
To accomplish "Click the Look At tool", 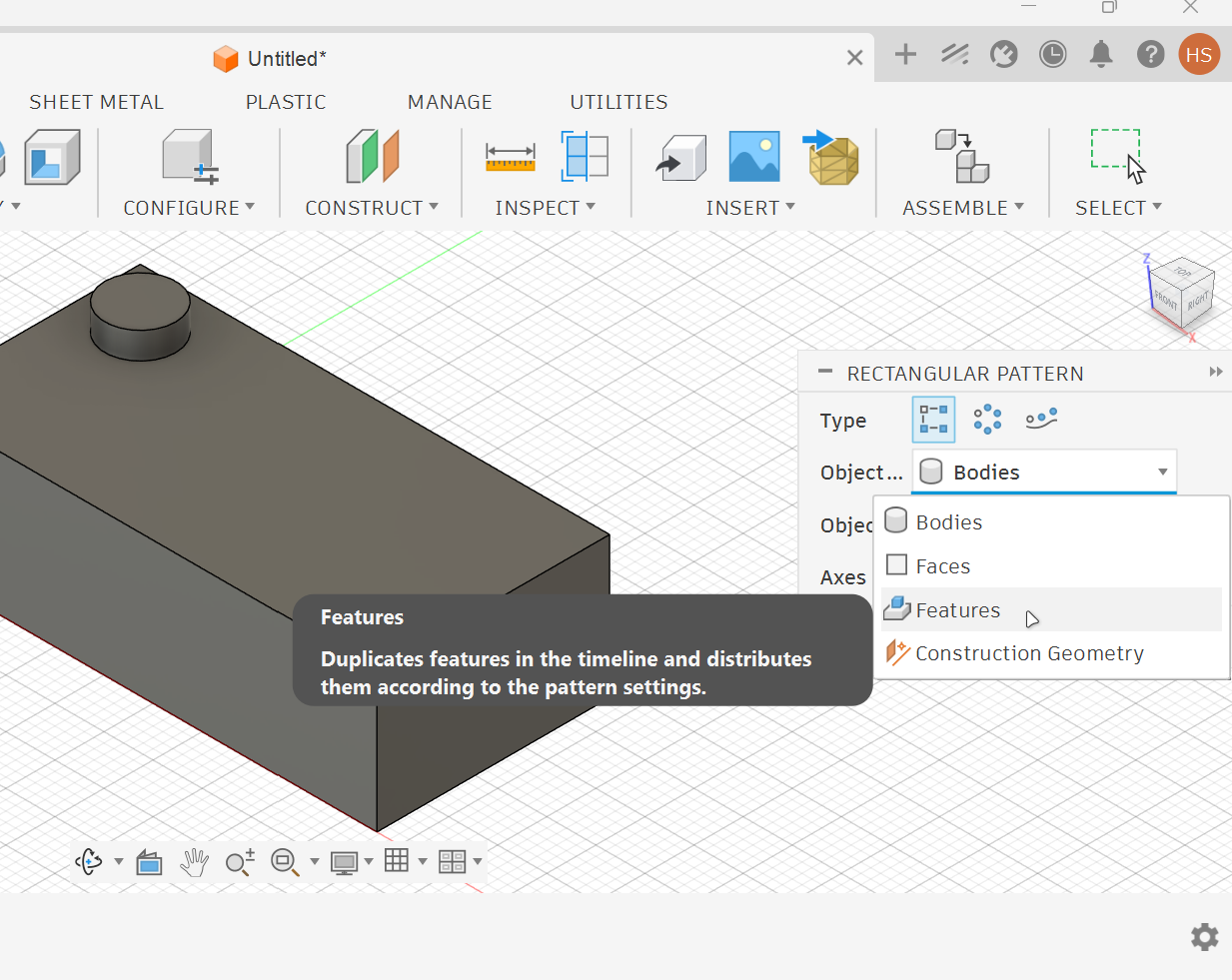I will (x=149, y=861).
